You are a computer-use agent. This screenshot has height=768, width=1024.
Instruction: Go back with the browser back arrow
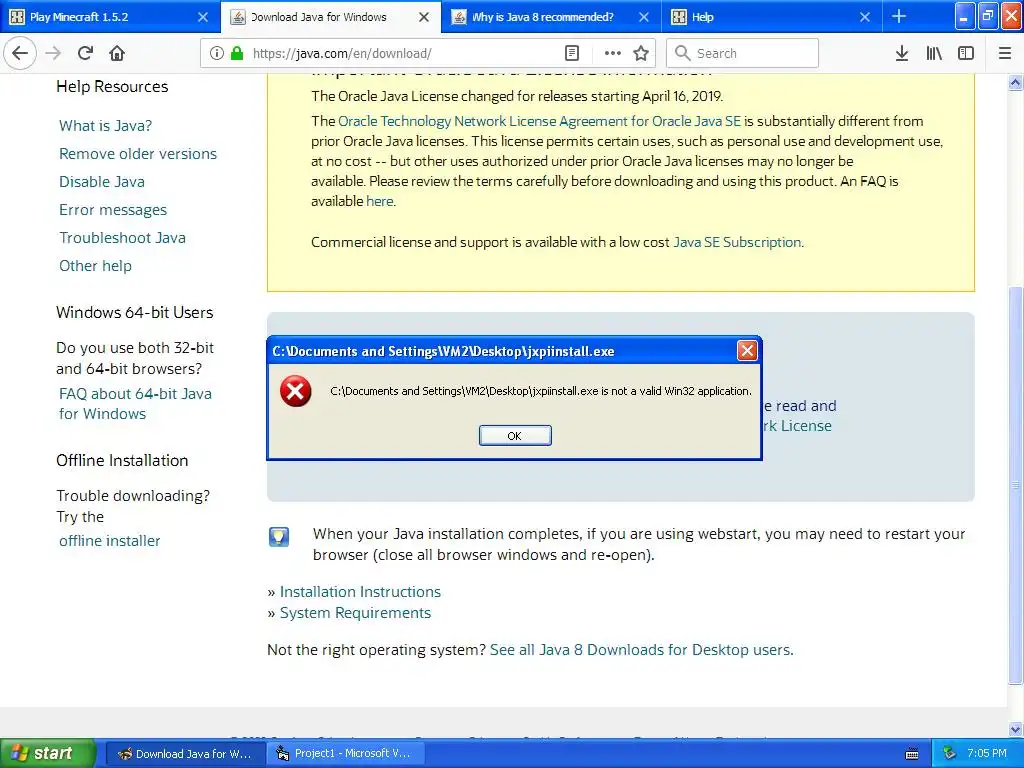tap(20, 53)
